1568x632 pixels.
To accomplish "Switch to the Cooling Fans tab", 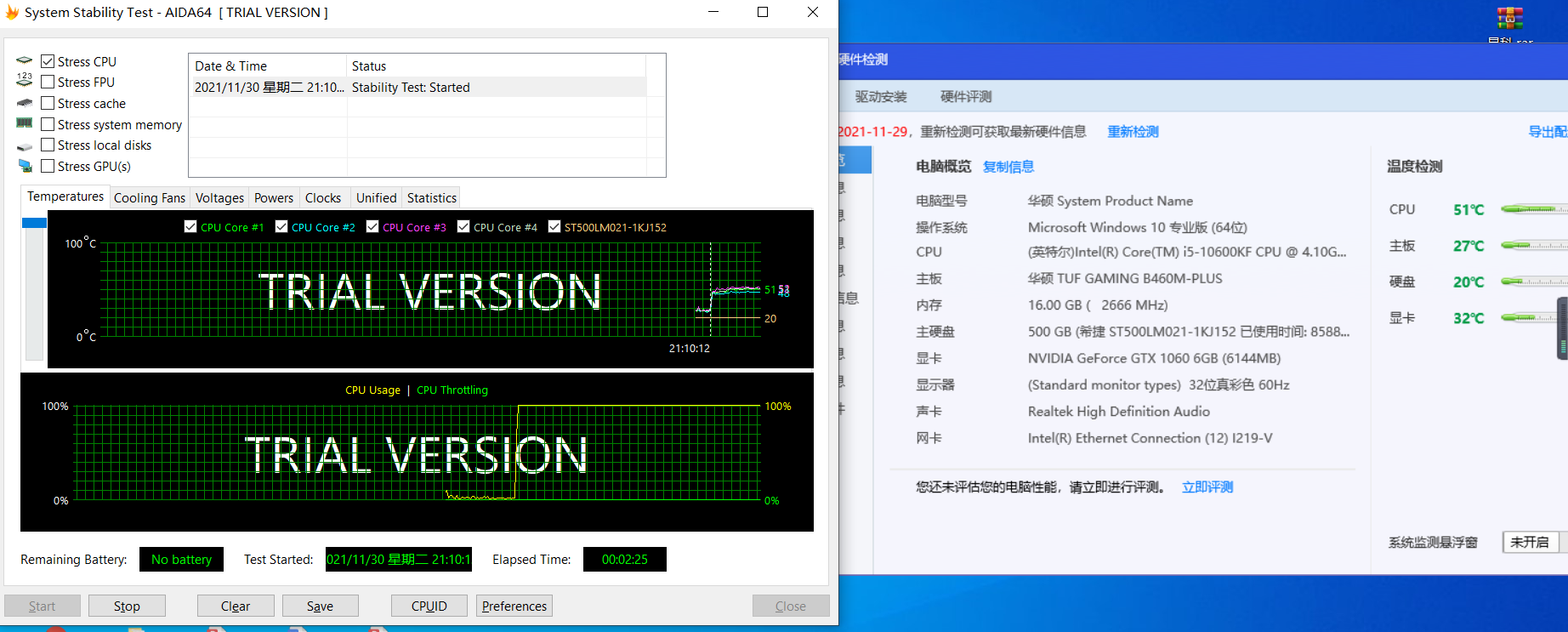I will (150, 197).
